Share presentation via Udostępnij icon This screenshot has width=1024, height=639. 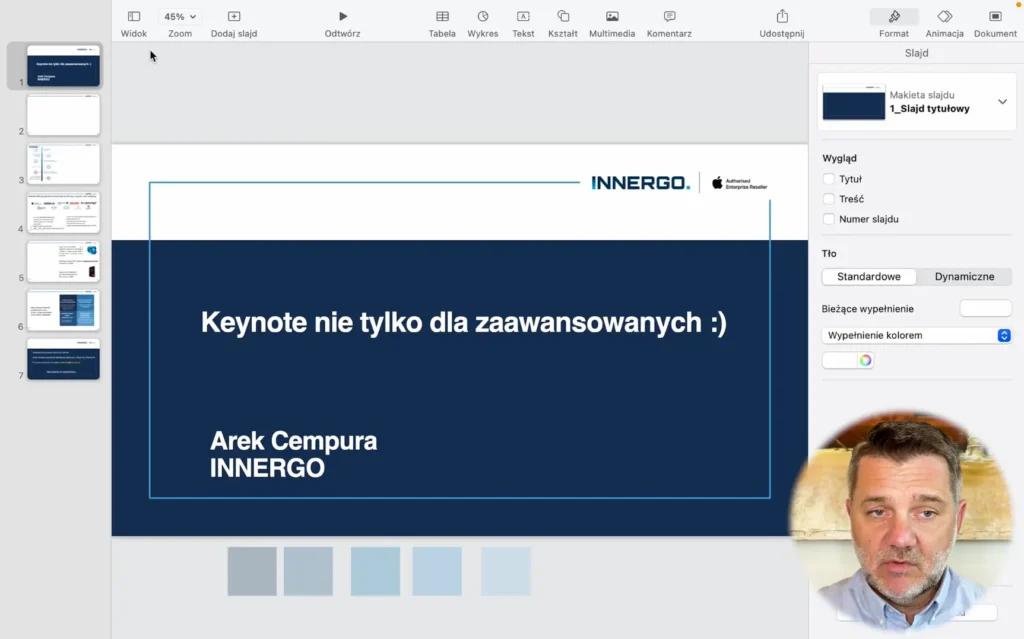[782, 16]
